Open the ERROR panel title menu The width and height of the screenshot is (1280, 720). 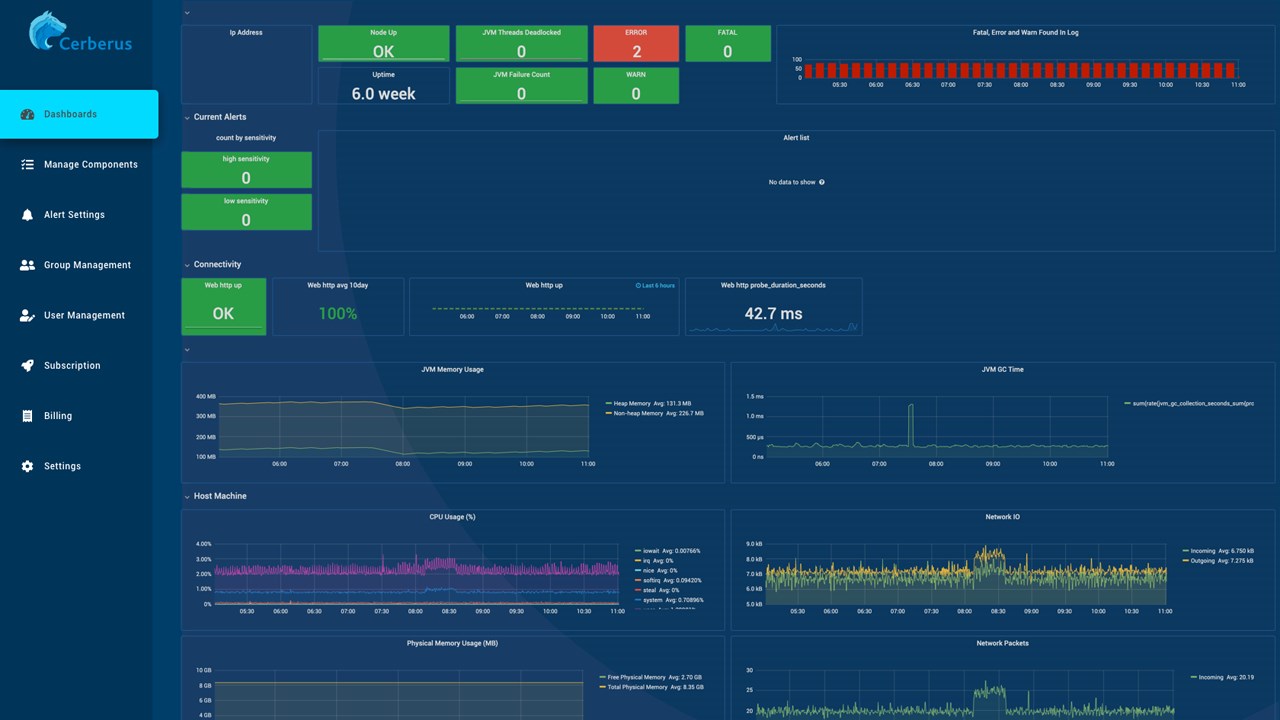[x=636, y=33]
